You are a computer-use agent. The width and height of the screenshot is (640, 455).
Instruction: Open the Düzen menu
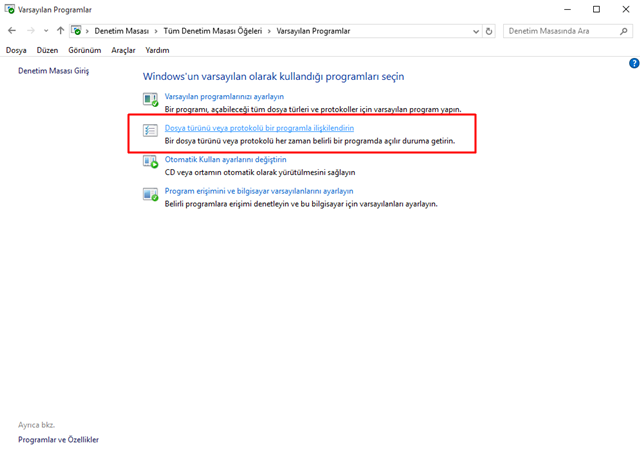(47, 50)
